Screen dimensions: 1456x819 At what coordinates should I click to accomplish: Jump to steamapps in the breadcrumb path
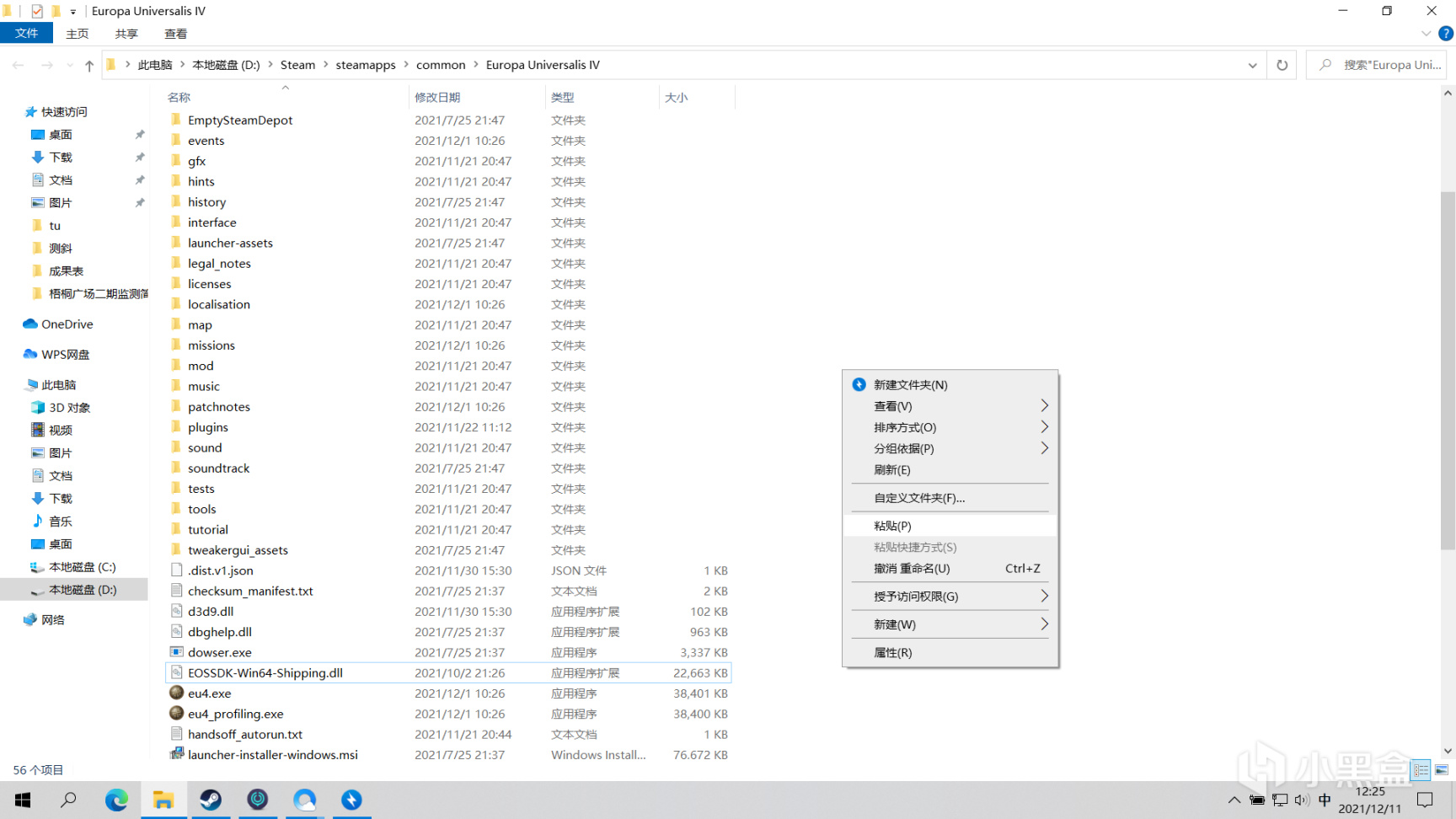(366, 65)
